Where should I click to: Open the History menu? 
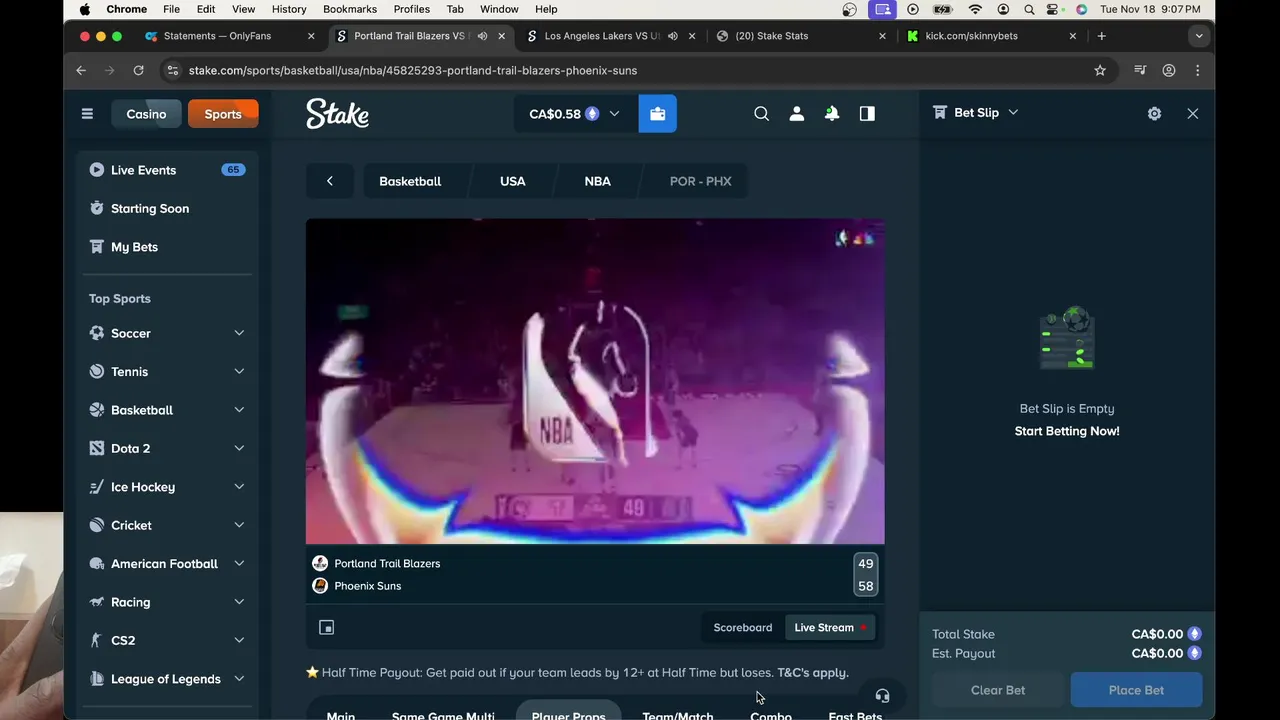coord(289,9)
